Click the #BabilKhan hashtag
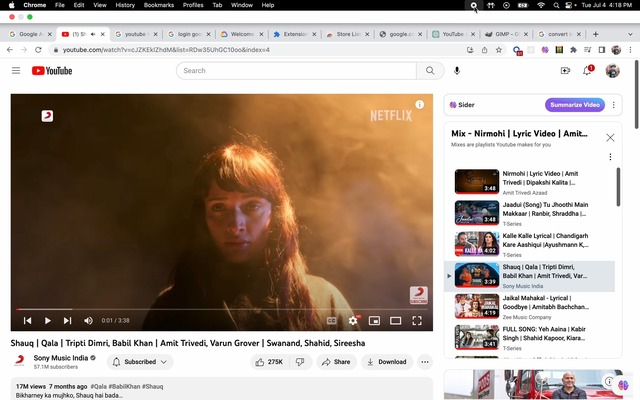Viewport: 640px width, 400px height. [x=124, y=386]
